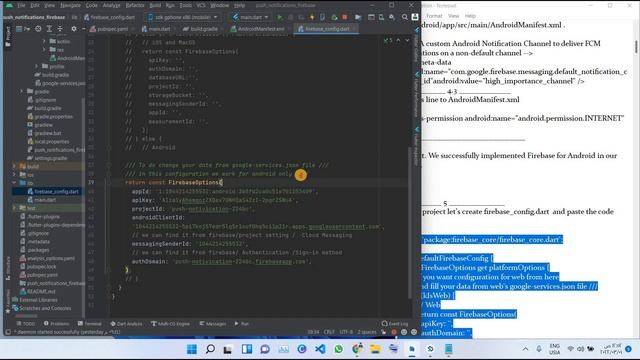Screen dimensions: 640x360
Task: Open File Explorer from taskbar
Action: click(375, 349)
